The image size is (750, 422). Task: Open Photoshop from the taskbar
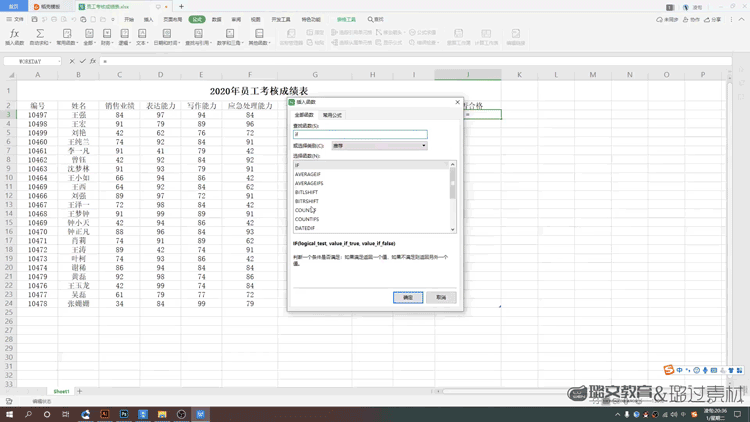coord(124,414)
